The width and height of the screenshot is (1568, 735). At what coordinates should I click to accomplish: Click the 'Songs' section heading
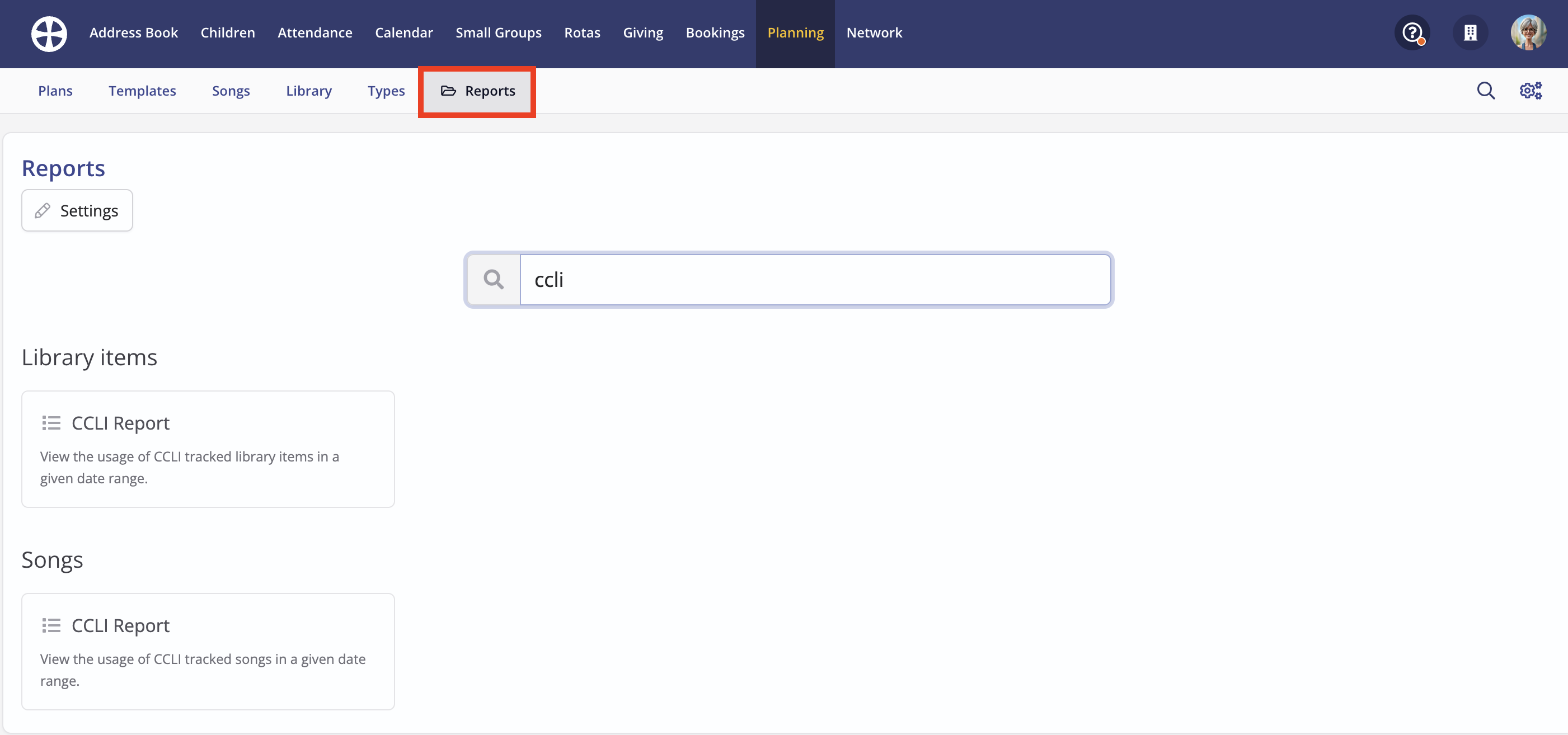(53, 560)
